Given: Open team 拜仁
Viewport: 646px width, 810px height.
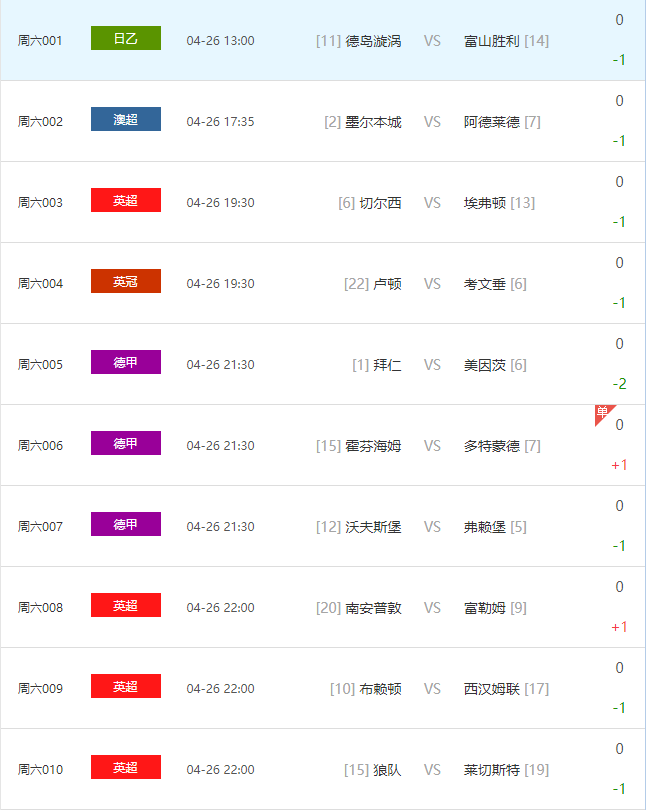Looking at the screenshot, I should [387, 365].
